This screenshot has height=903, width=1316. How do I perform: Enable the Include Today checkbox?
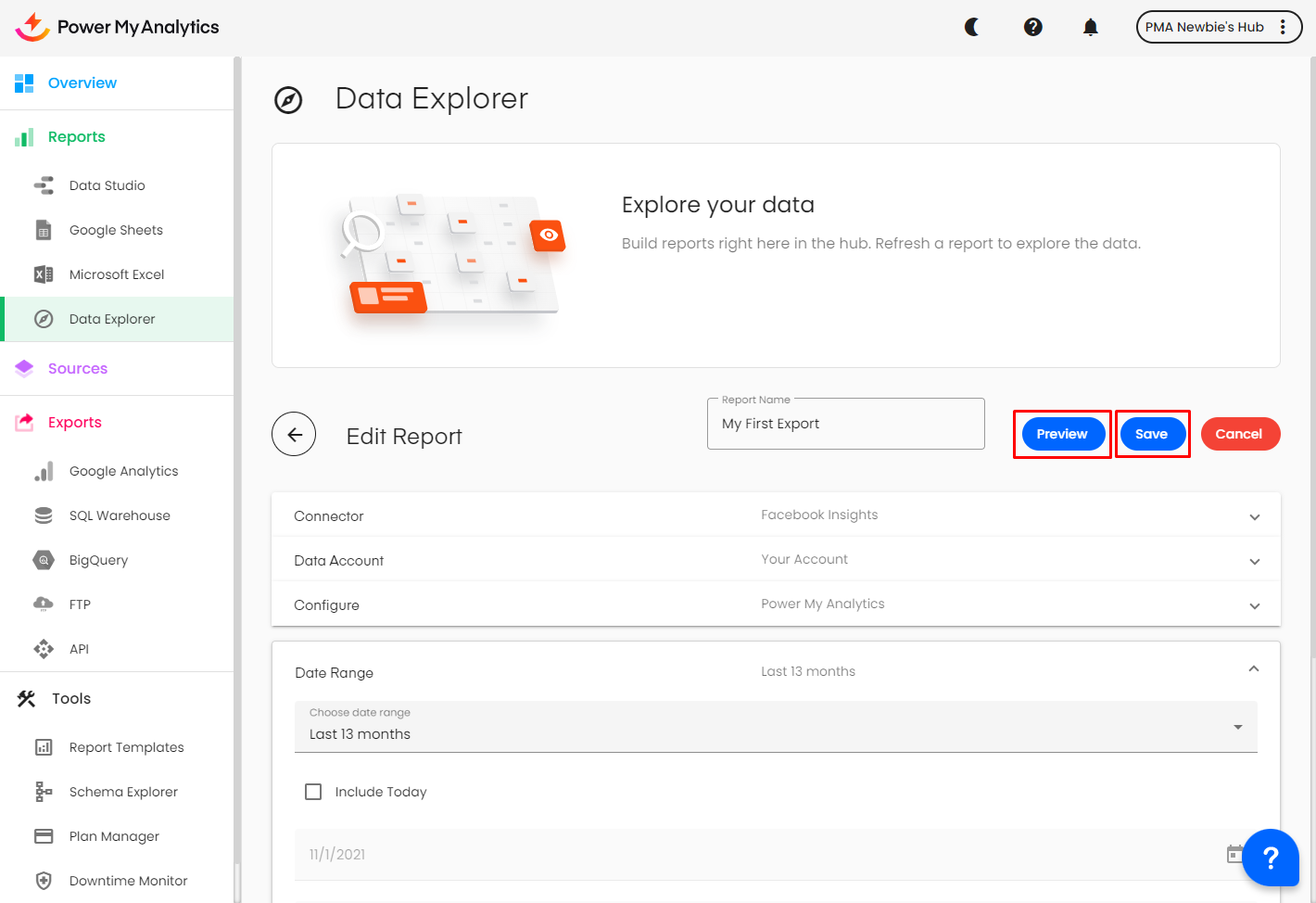[313, 792]
